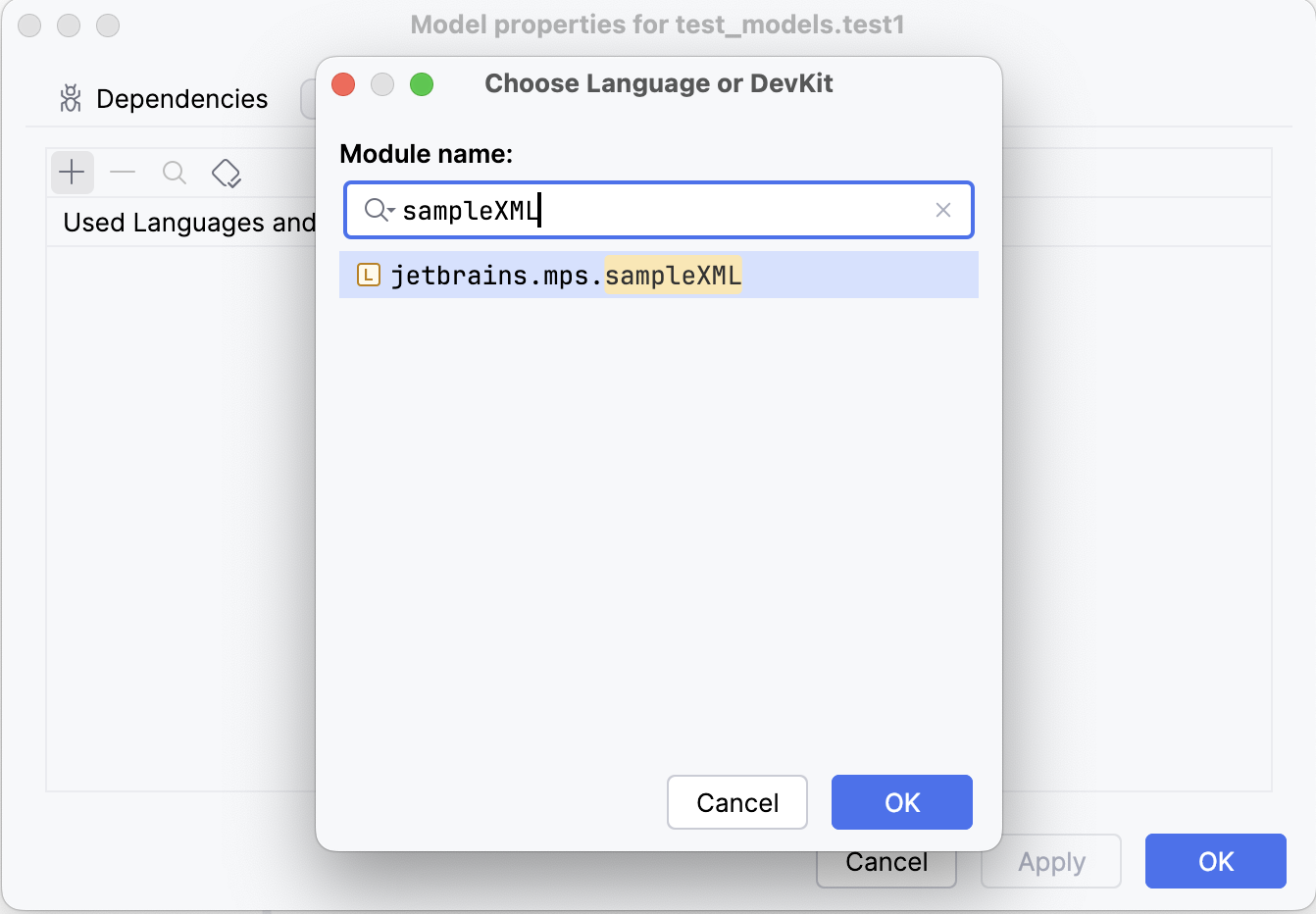Click the Add (plus) button in Model properties toolbar

coord(72,173)
